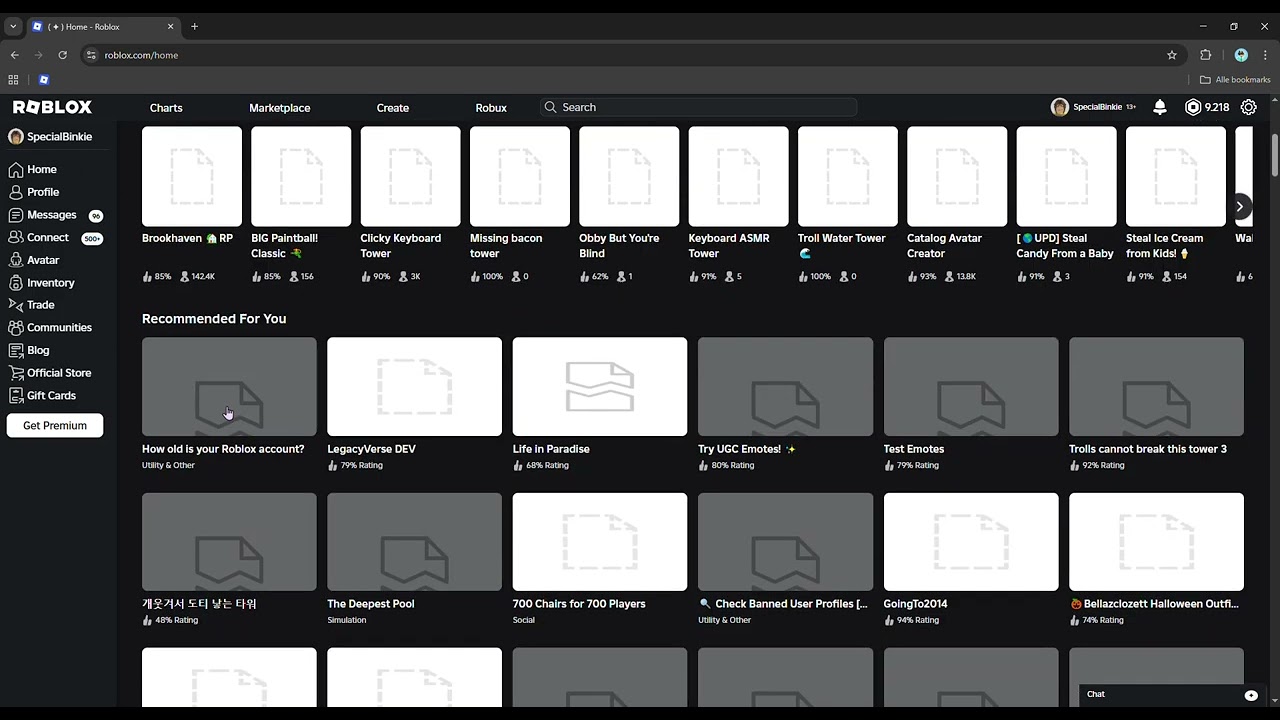Open the browser extensions puzzle icon
Screen dimensions: 1280x720
[x=1206, y=55]
